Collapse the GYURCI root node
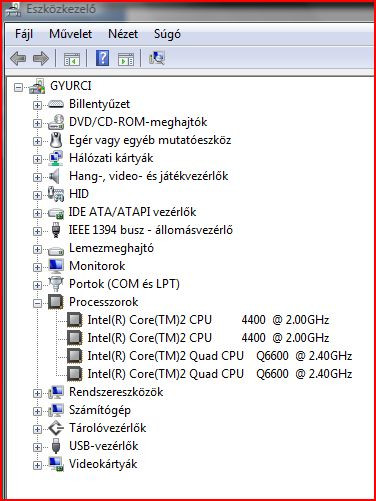 pos(19,87)
